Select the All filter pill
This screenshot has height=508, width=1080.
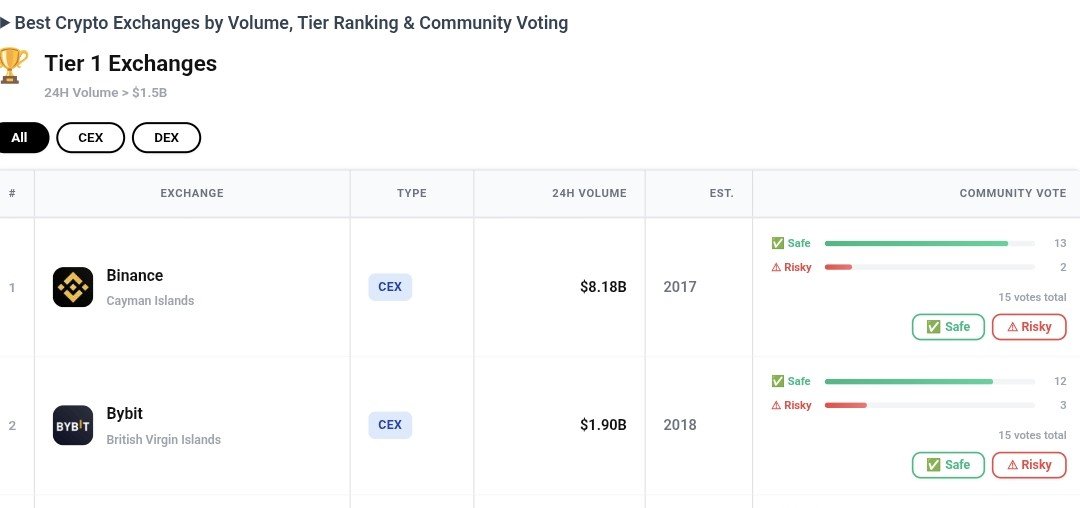[x=19, y=138]
